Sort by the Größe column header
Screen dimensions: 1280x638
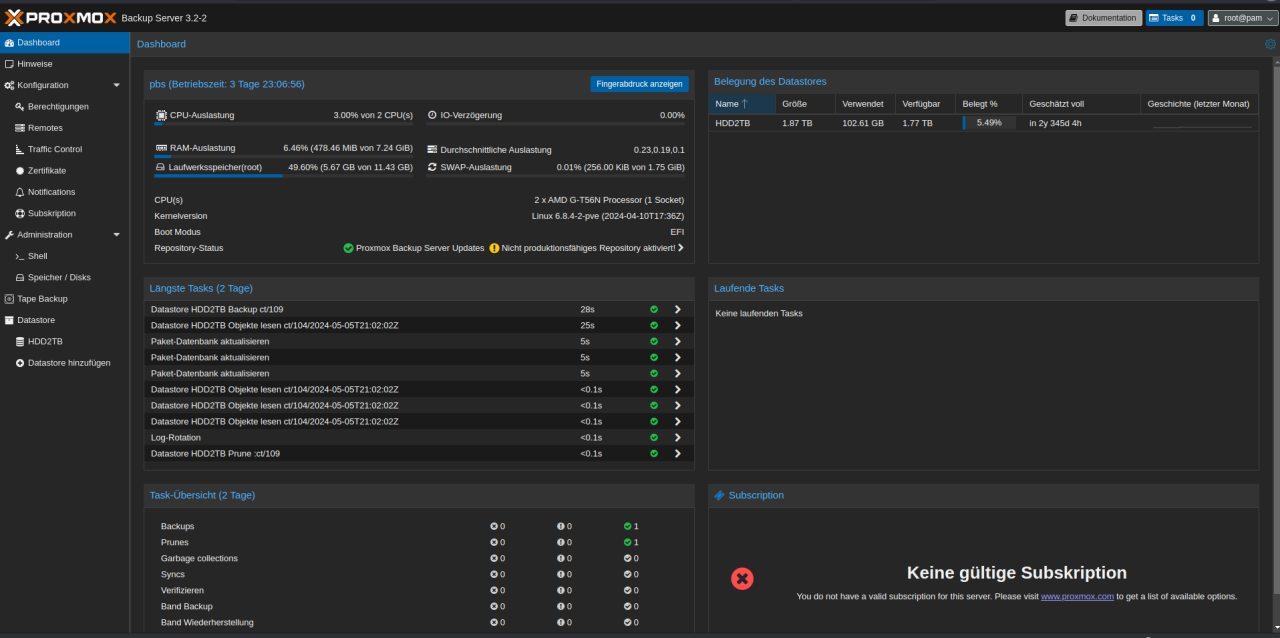click(x=805, y=104)
